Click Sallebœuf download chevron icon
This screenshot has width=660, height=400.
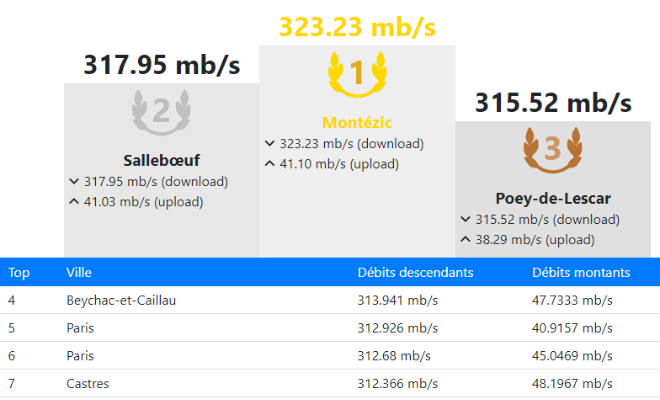[x=74, y=182]
